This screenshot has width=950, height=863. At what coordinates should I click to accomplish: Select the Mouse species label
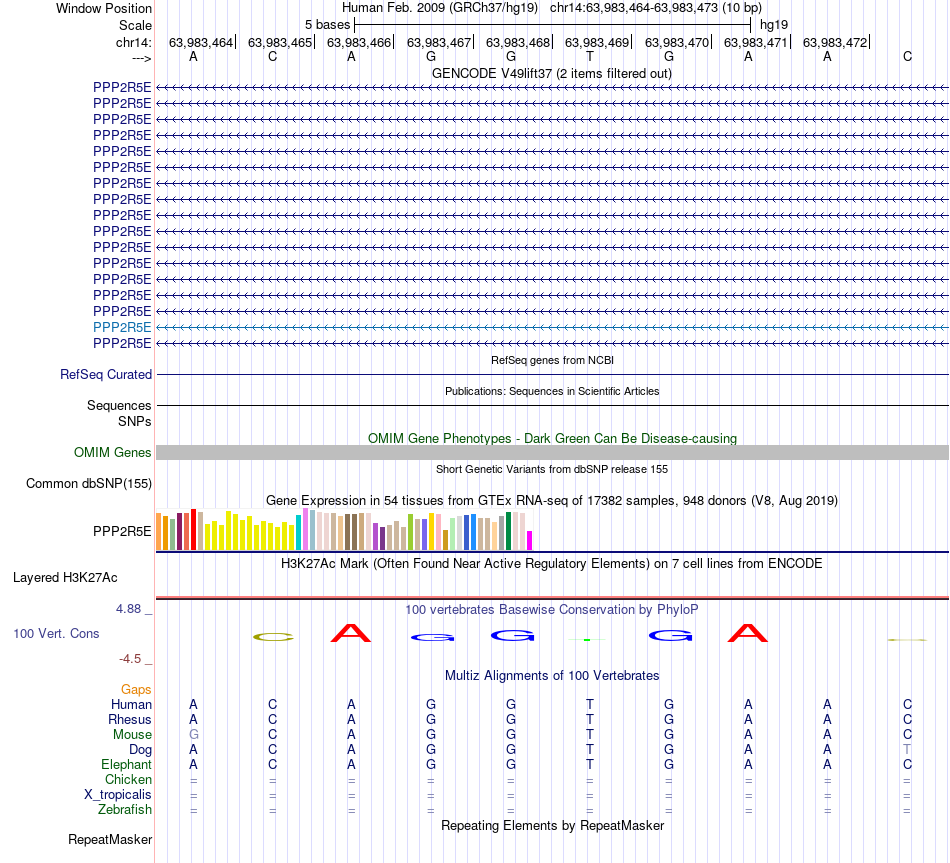pos(132,735)
